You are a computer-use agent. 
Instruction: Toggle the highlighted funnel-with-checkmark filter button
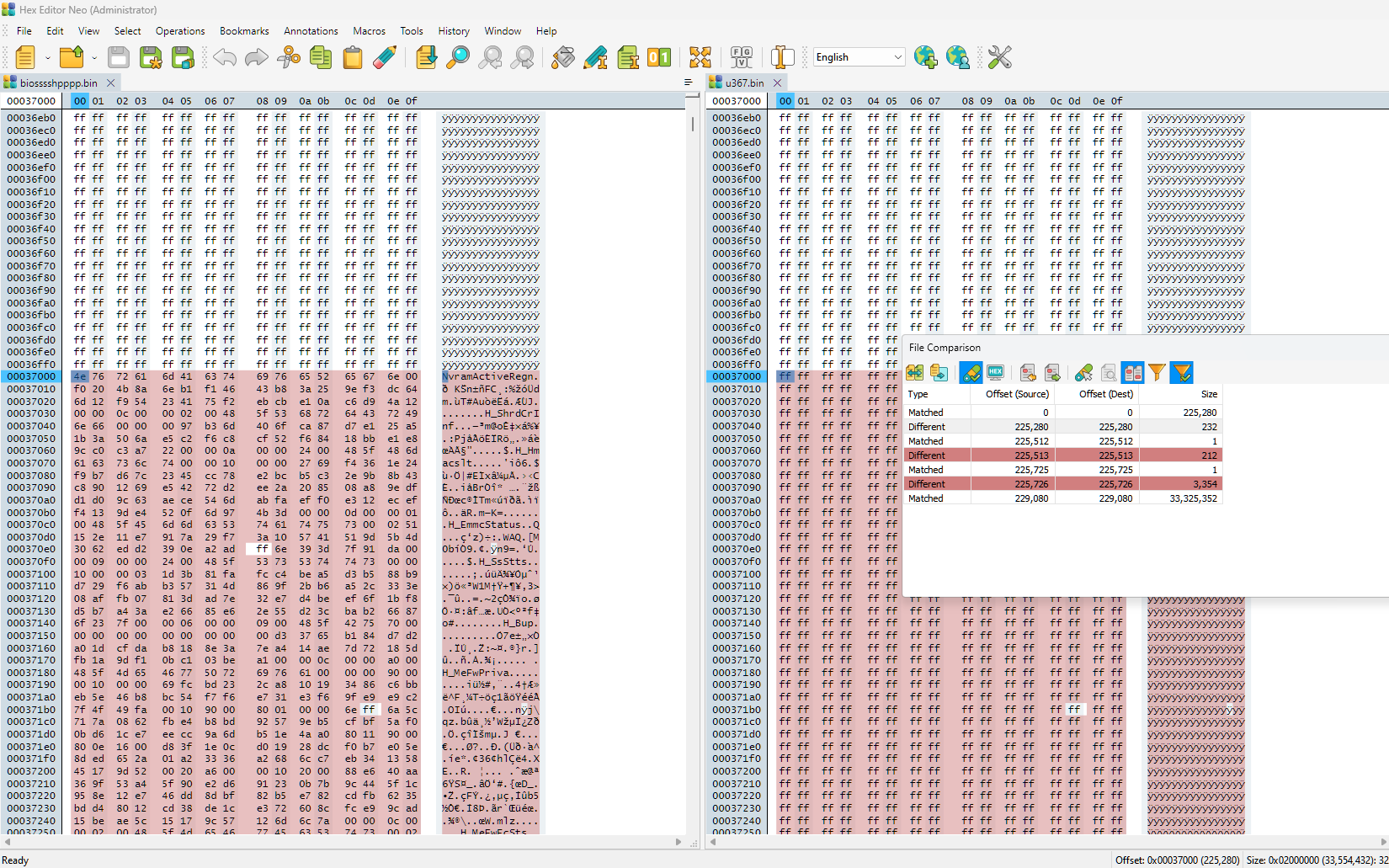click(1182, 373)
